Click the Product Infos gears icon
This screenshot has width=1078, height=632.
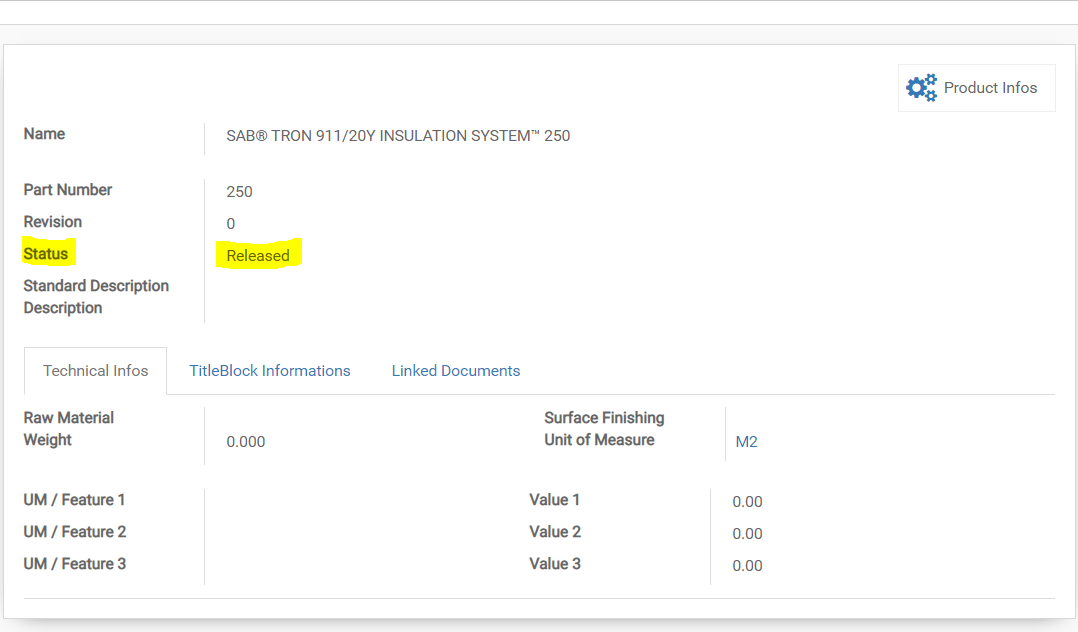point(921,88)
